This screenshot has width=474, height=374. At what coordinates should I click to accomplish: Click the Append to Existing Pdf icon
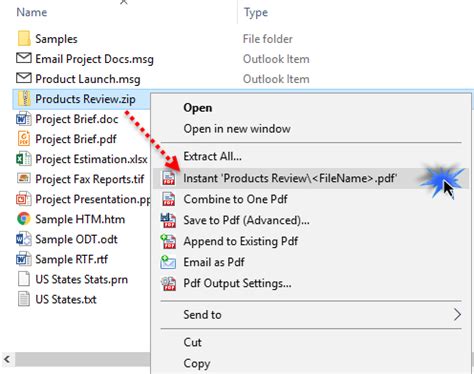pyautogui.click(x=168, y=241)
